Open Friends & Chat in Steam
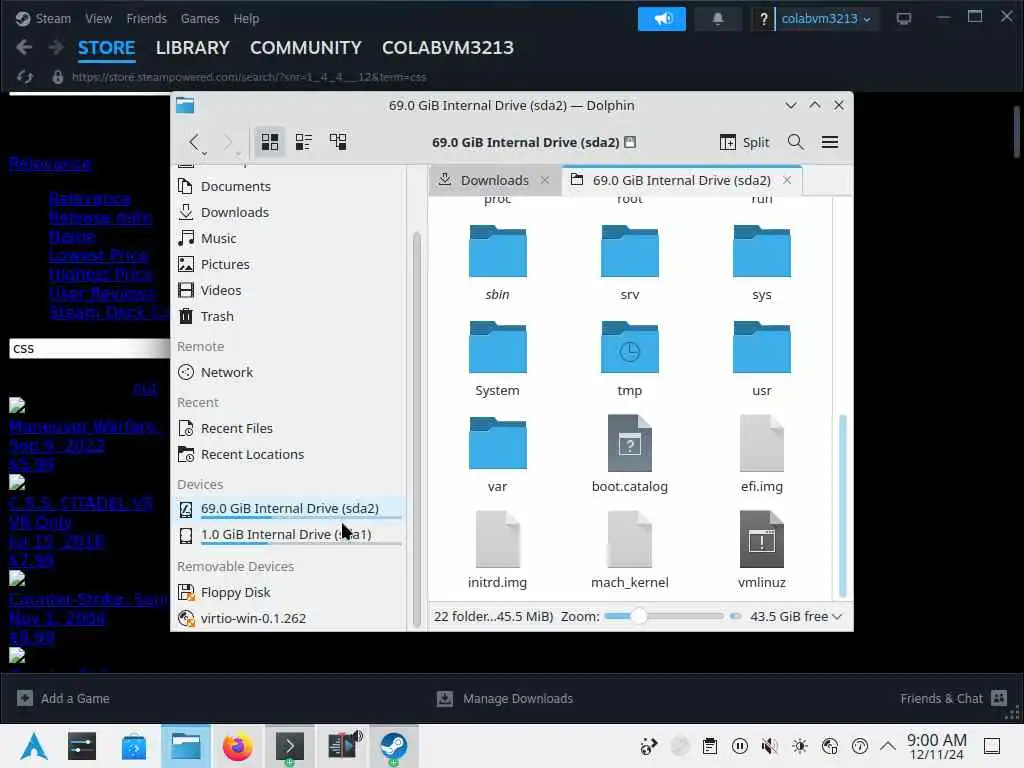Image resolution: width=1024 pixels, height=768 pixels. pyautogui.click(x=953, y=698)
